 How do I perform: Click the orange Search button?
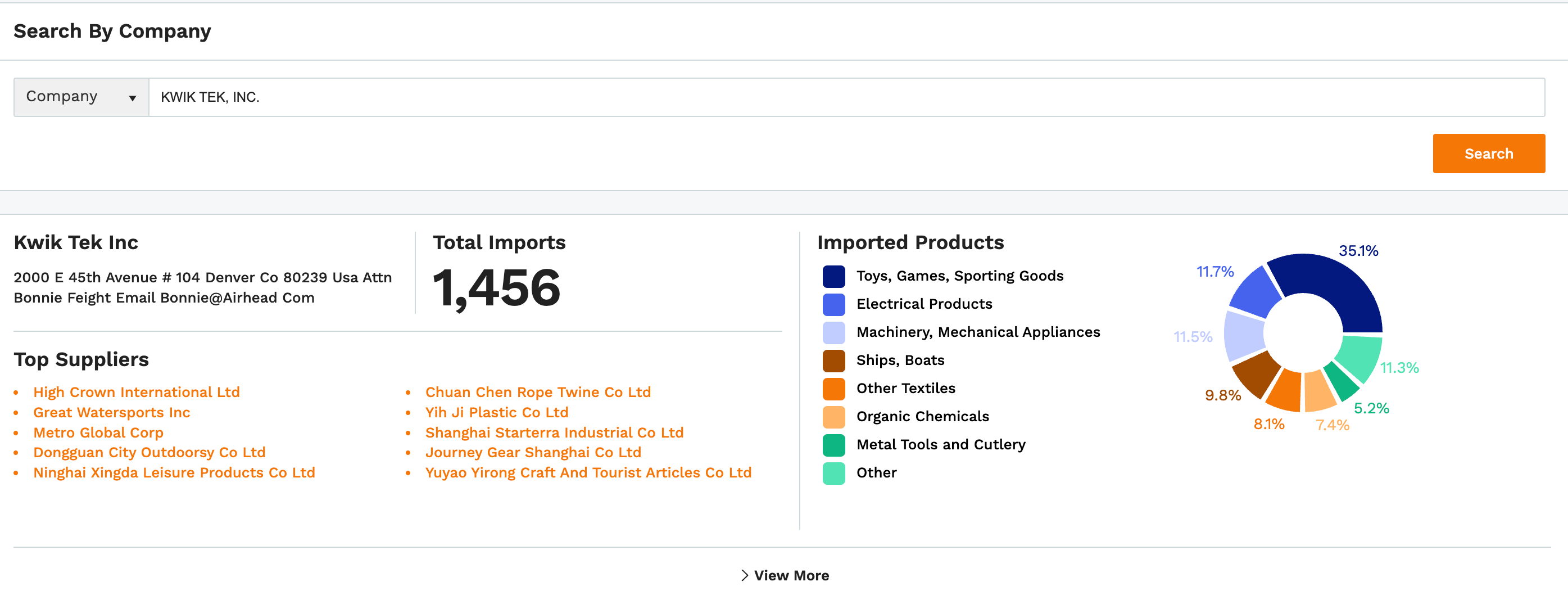point(1488,154)
